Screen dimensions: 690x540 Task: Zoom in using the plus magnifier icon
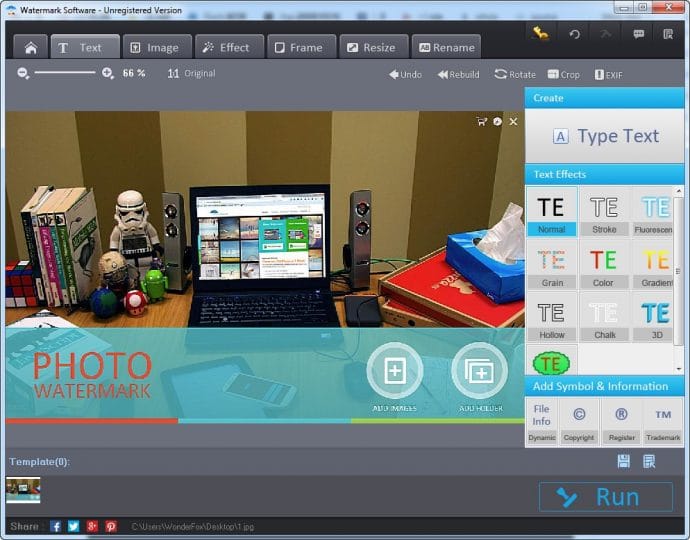coord(108,73)
